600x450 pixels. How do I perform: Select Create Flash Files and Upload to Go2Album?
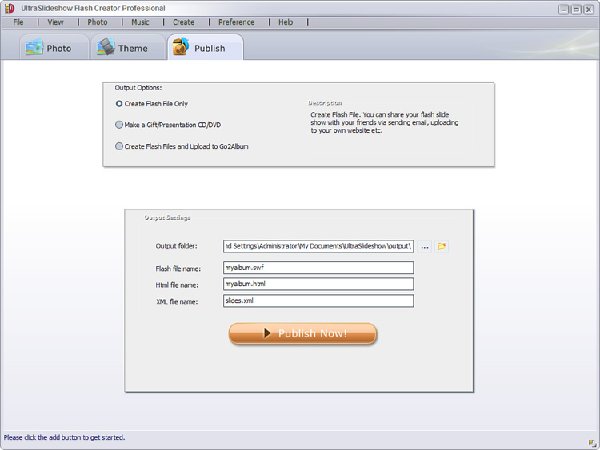(x=182, y=146)
